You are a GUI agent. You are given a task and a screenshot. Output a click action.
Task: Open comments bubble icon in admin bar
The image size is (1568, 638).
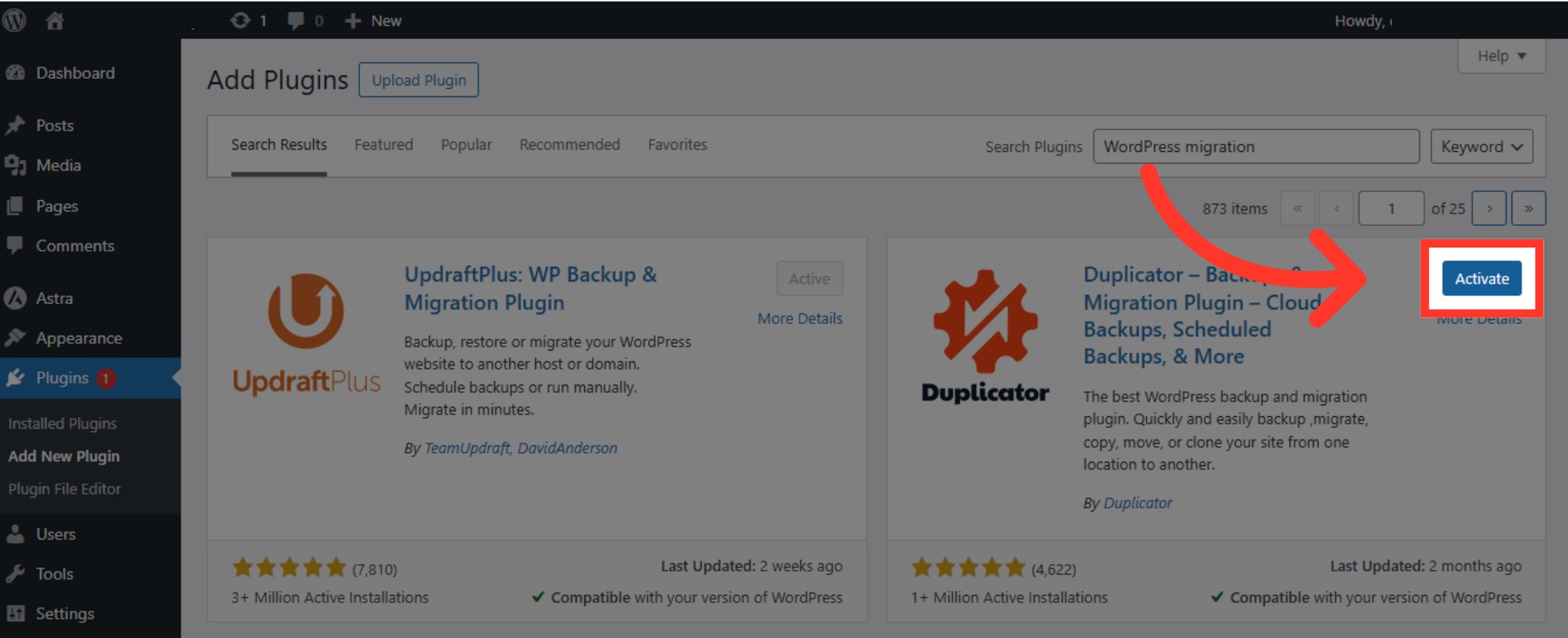click(295, 21)
